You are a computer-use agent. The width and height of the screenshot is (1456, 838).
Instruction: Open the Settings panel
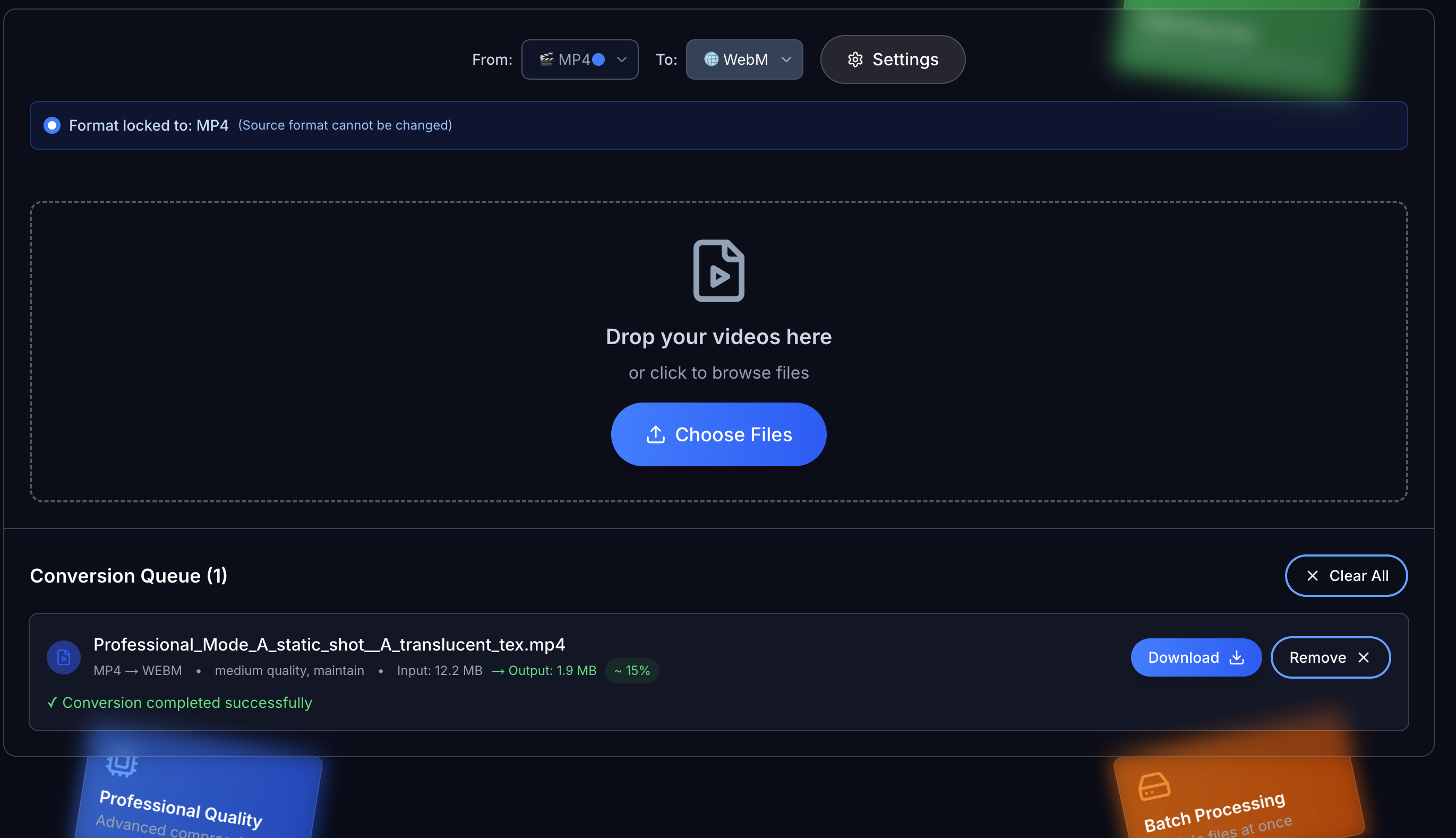point(893,59)
